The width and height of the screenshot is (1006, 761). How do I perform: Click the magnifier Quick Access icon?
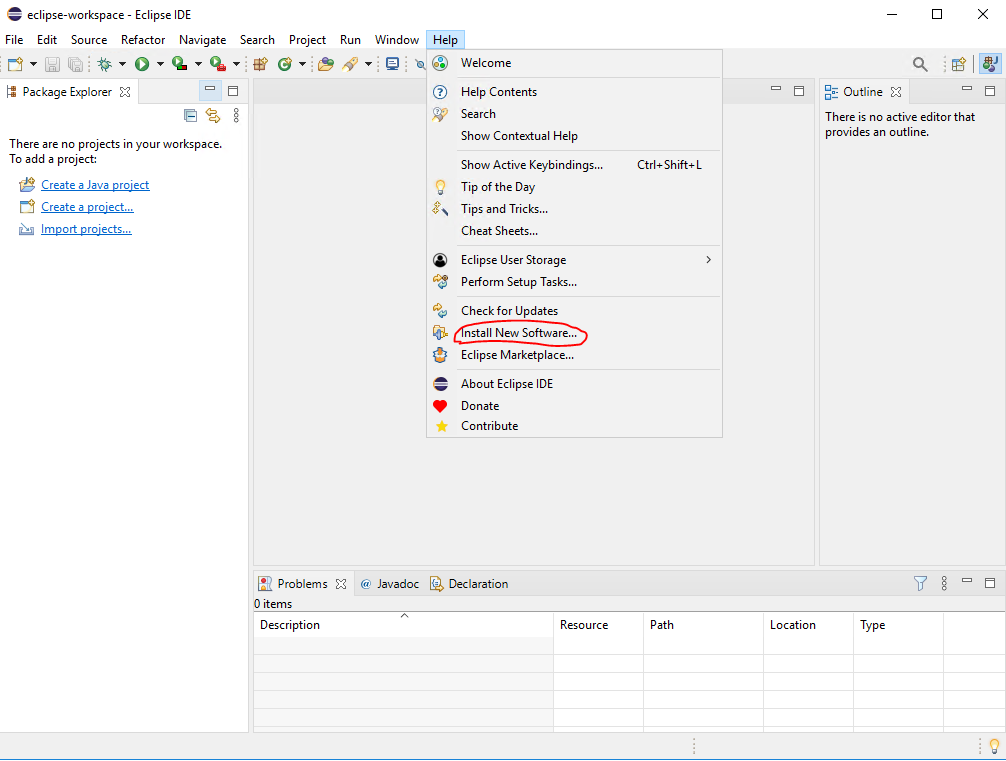920,64
